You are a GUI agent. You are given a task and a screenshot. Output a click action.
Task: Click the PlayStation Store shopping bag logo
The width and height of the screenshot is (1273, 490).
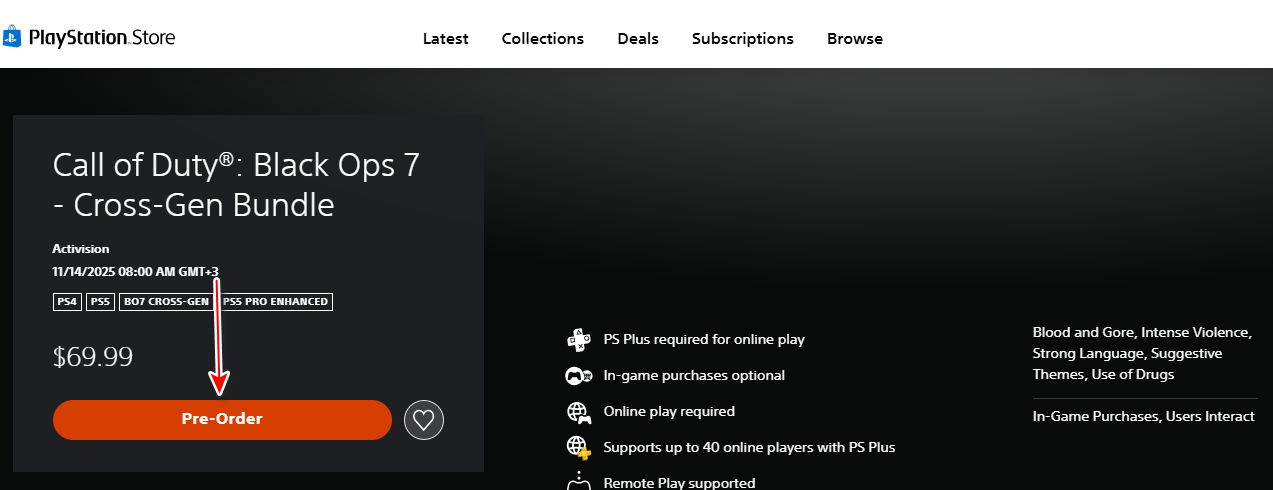pyautogui.click(x=12, y=38)
